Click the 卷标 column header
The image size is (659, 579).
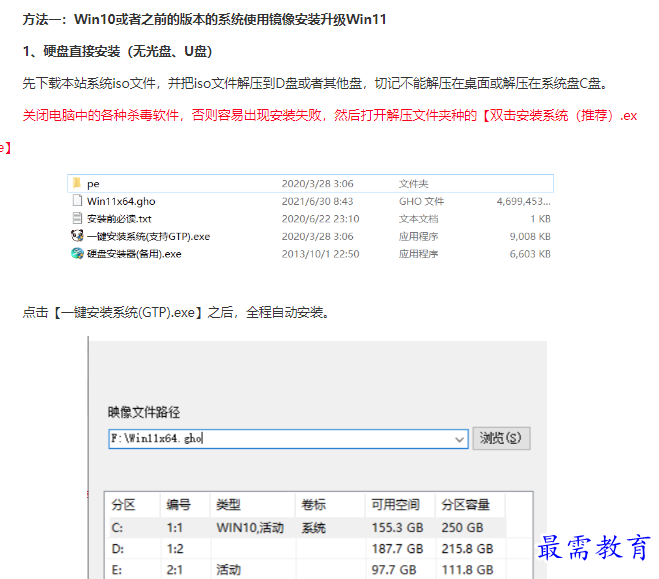pyautogui.click(x=314, y=504)
